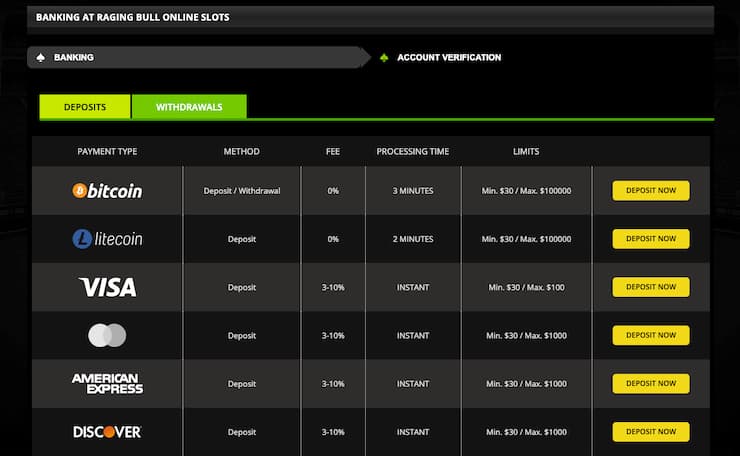
Task: Click Deposit Now in Mastercard row
Action: point(651,335)
